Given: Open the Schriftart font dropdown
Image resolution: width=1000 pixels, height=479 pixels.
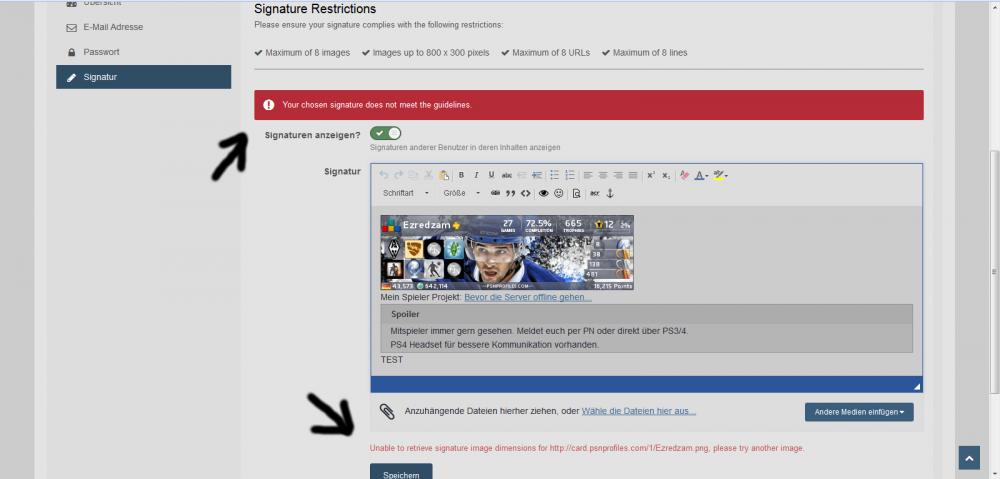Looking at the screenshot, I should tap(405, 193).
